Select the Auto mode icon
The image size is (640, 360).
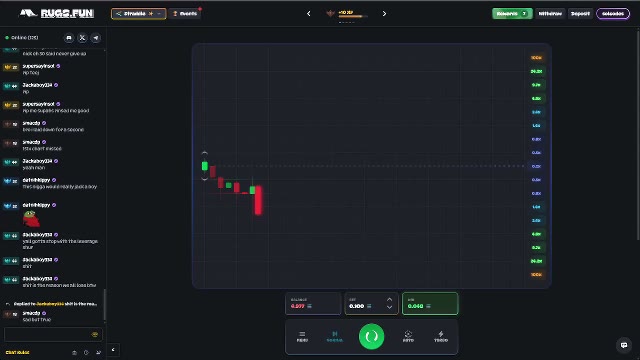tap(408, 336)
